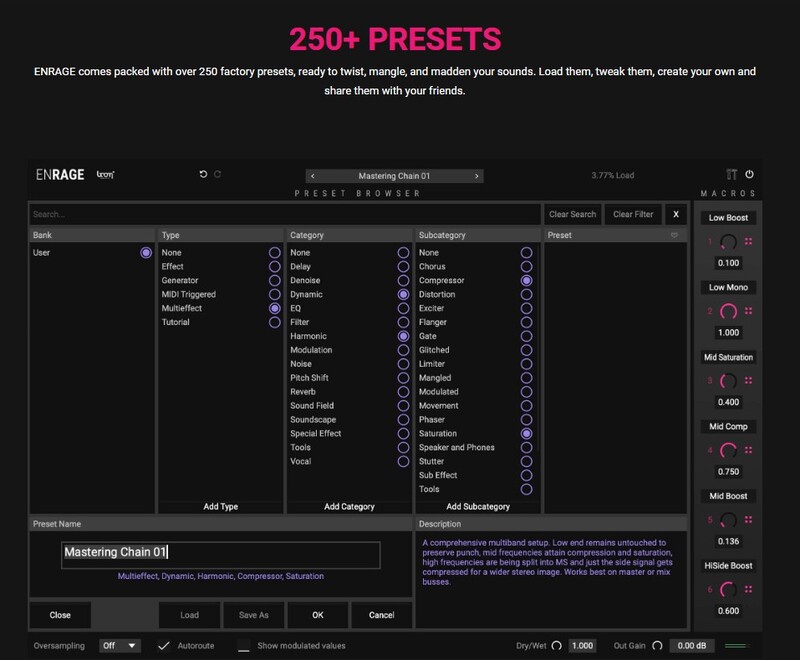Click the Low Boost macro knob
The height and width of the screenshot is (660, 800).
point(728,242)
